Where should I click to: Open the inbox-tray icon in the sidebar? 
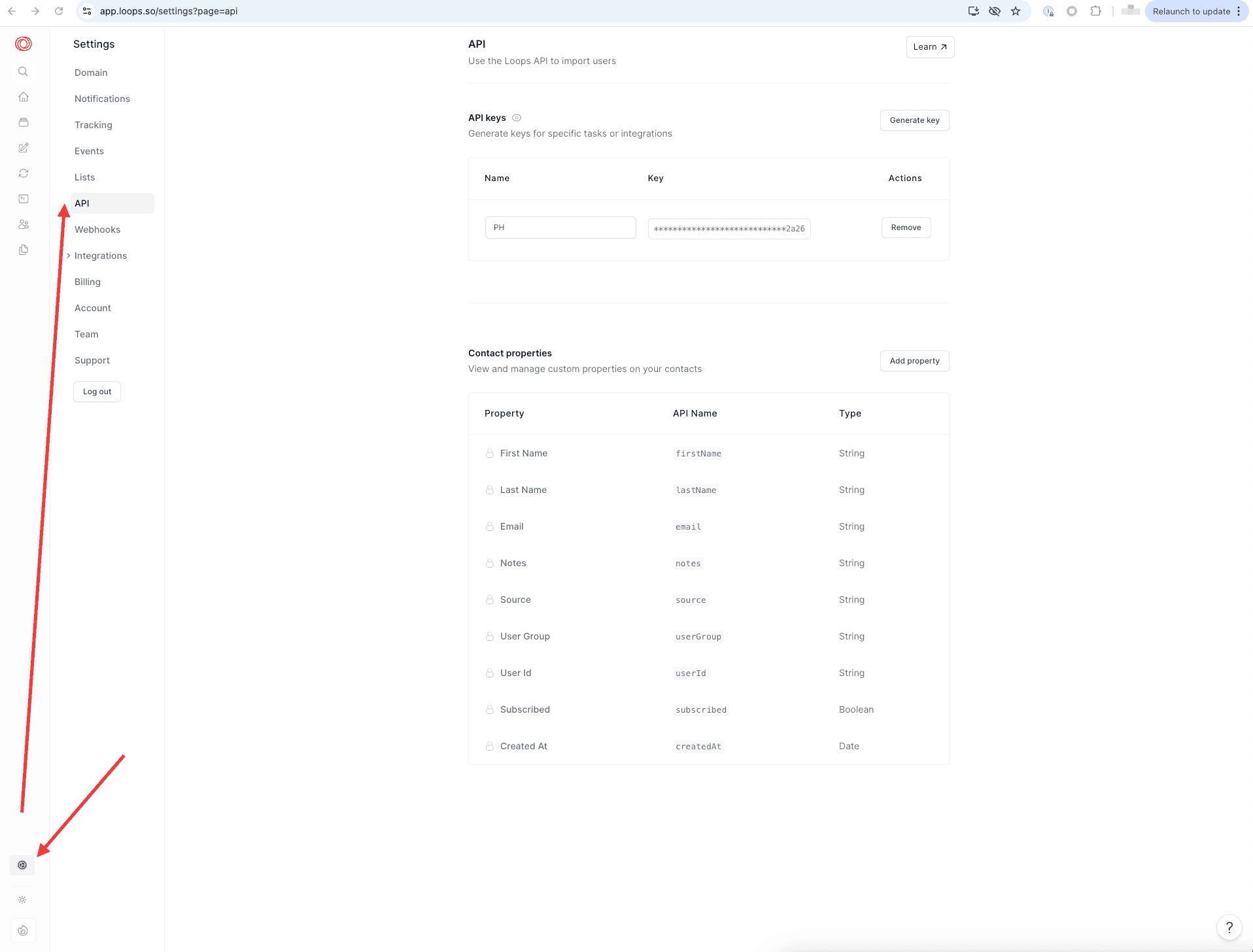pyautogui.click(x=24, y=122)
